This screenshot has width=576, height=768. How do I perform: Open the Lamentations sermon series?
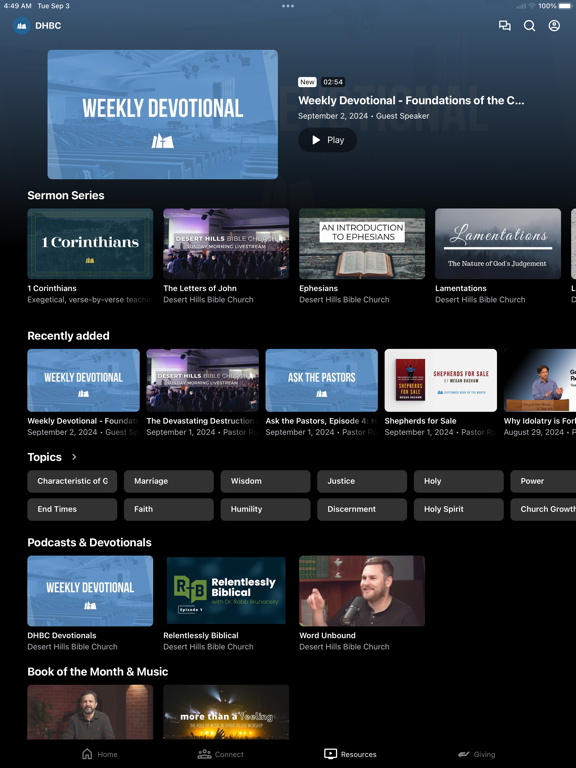(x=498, y=243)
